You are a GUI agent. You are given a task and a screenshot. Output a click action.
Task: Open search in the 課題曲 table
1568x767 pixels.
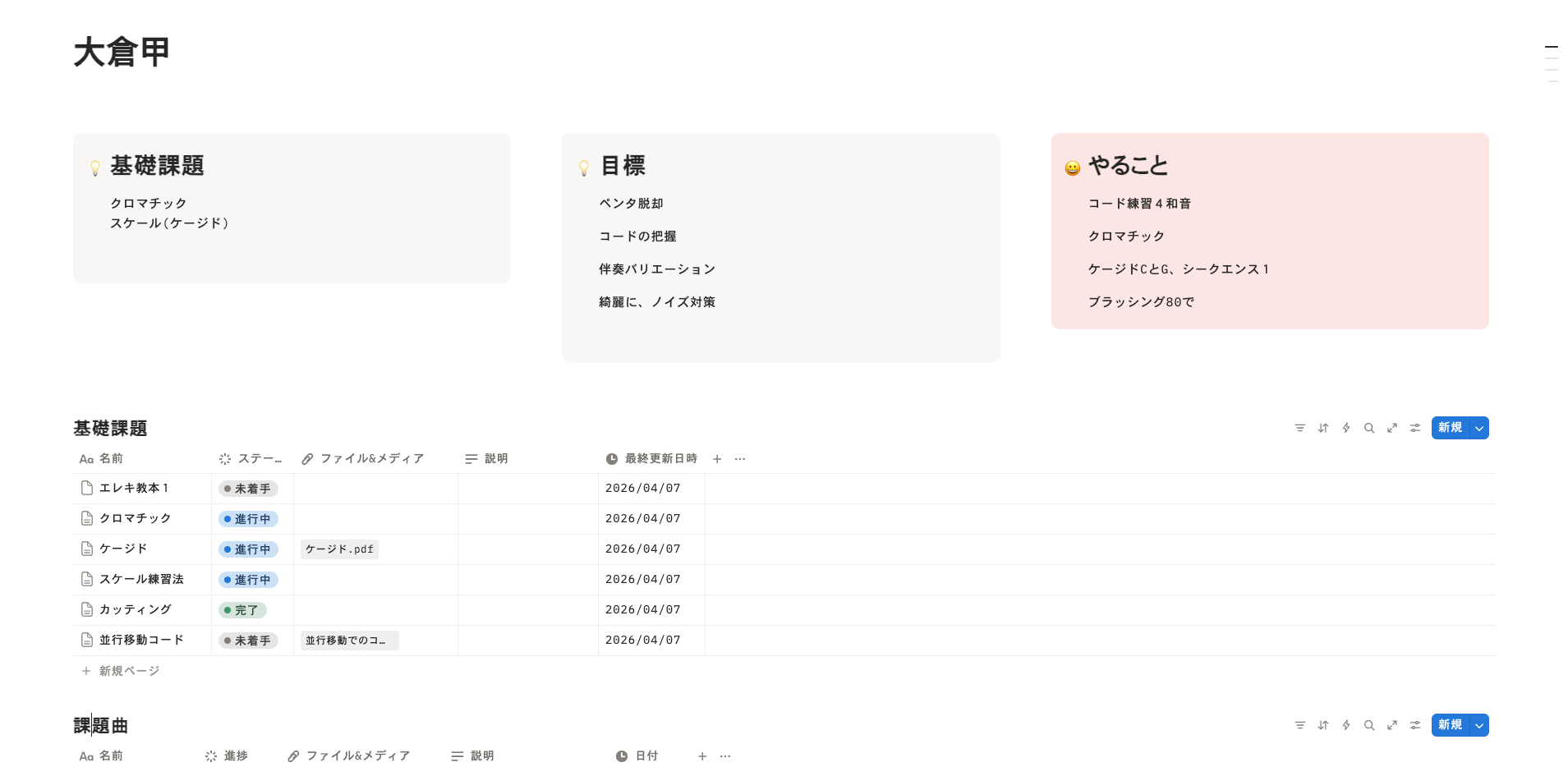click(x=1369, y=725)
